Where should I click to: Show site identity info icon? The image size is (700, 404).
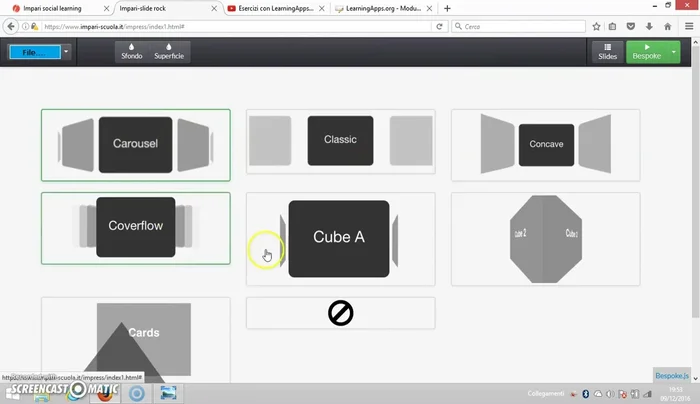tap(25, 26)
